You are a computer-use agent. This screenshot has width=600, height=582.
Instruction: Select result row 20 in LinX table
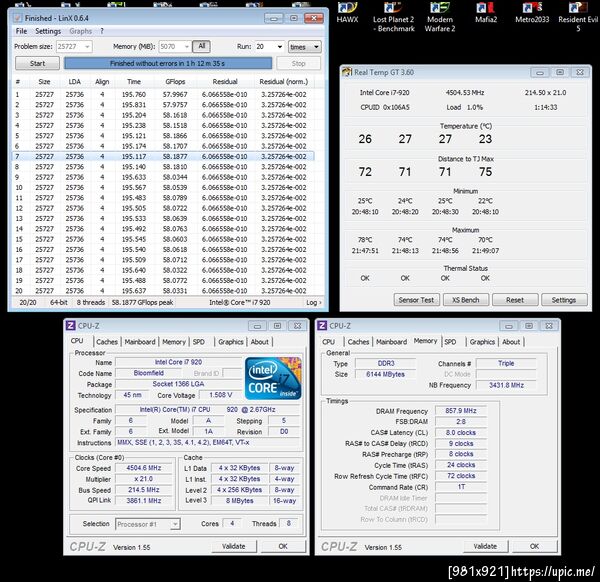tap(163, 290)
